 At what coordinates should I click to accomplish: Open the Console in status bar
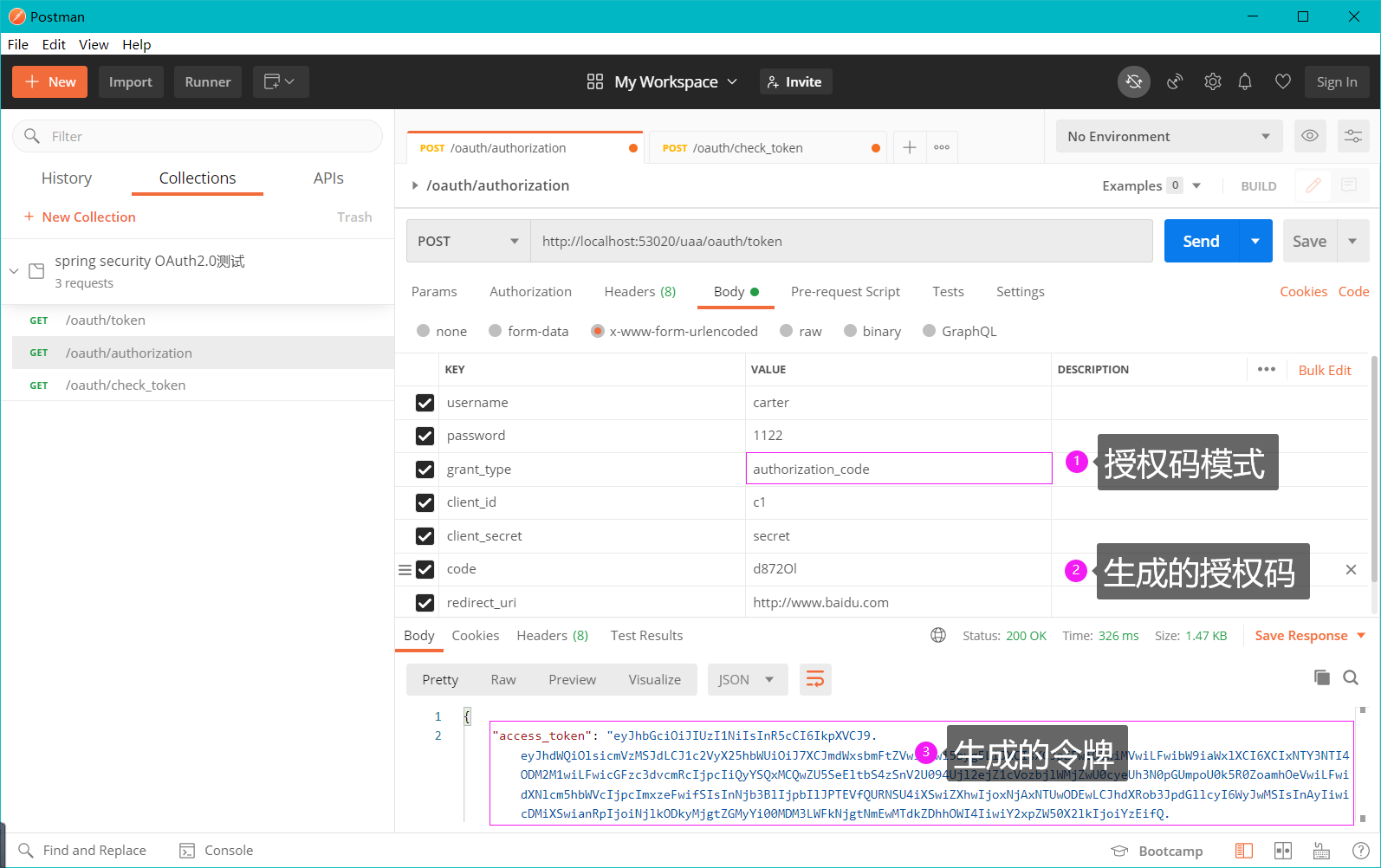point(217,851)
